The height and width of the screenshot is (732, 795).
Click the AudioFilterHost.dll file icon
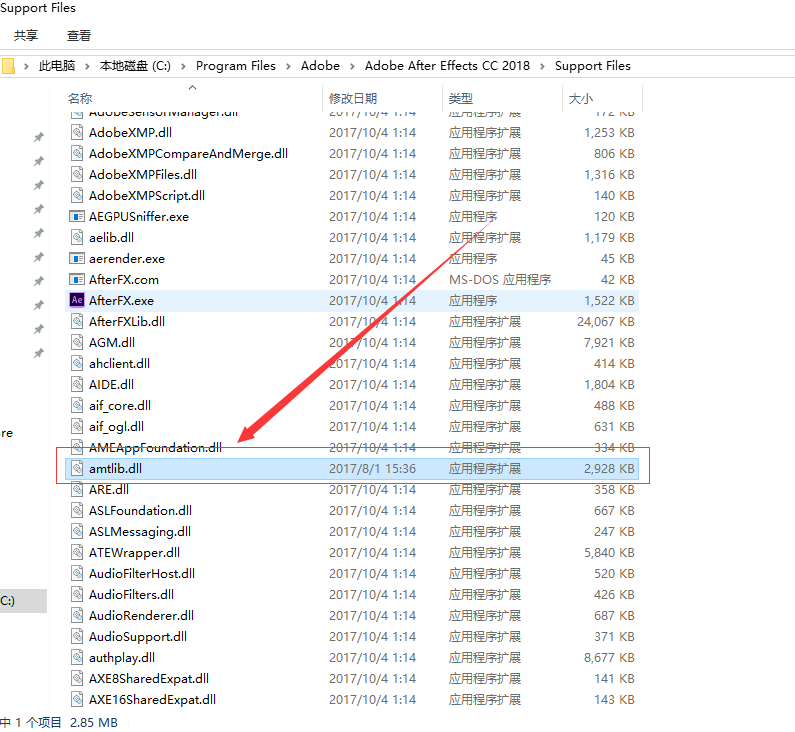click(x=77, y=573)
